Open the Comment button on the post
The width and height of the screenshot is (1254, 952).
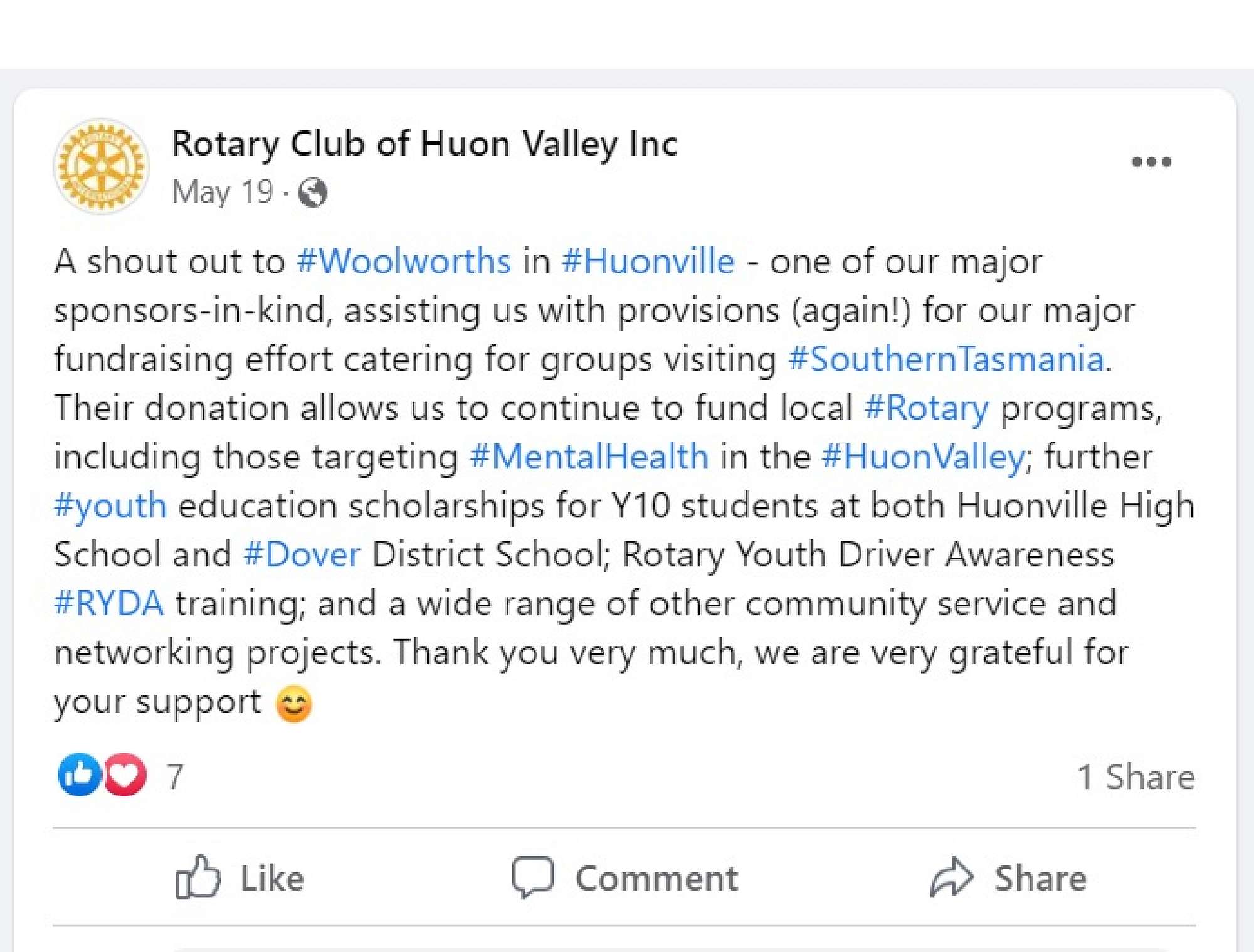pyautogui.click(x=625, y=877)
